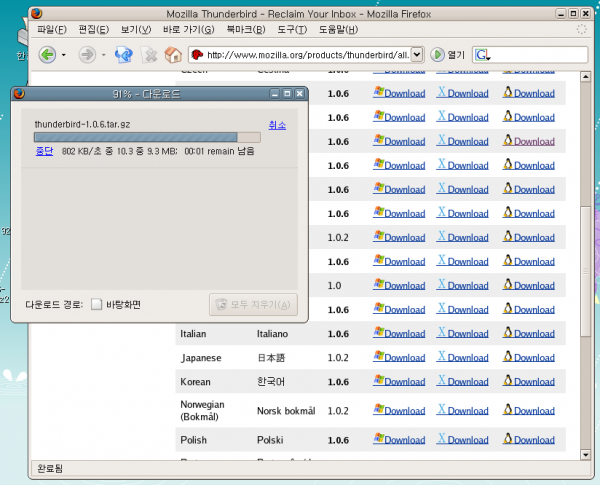
Task: Open the 파일(F) menu
Action: tap(52, 29)
